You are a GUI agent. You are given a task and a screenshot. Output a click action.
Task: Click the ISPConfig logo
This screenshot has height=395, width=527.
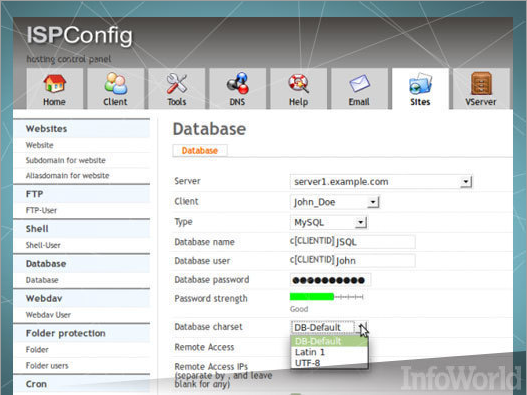point(80,35)
